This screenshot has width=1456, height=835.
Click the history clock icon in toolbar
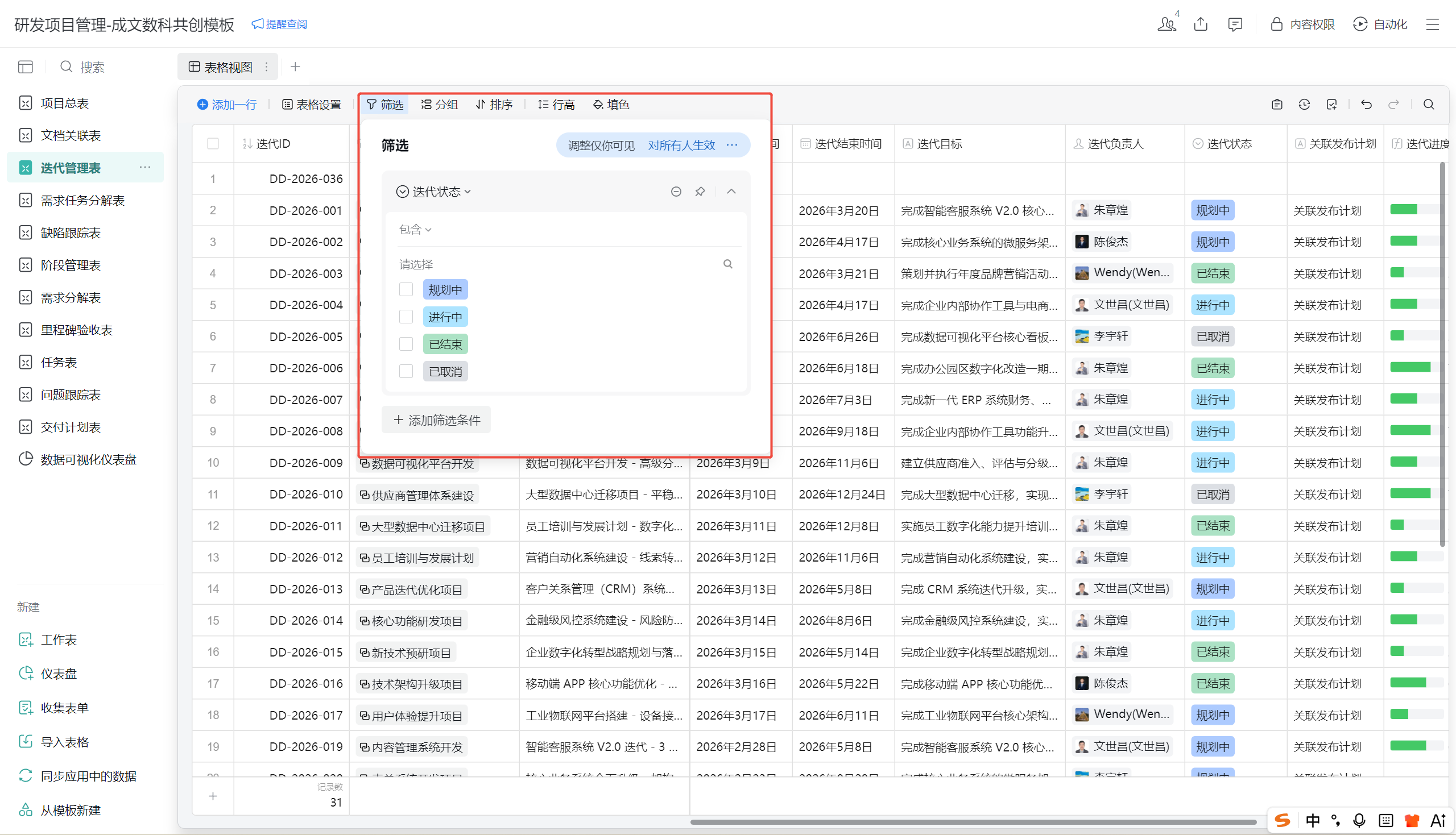point(1304,105)
